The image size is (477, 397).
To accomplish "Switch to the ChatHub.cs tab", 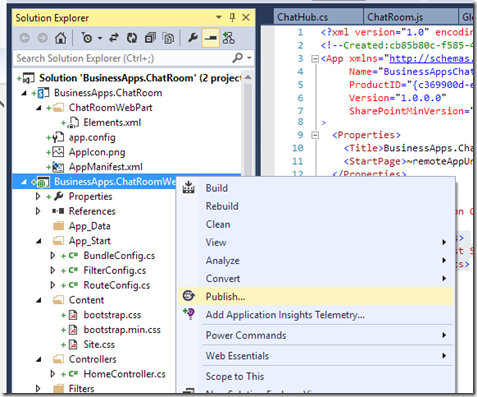I will coord(319,17).
